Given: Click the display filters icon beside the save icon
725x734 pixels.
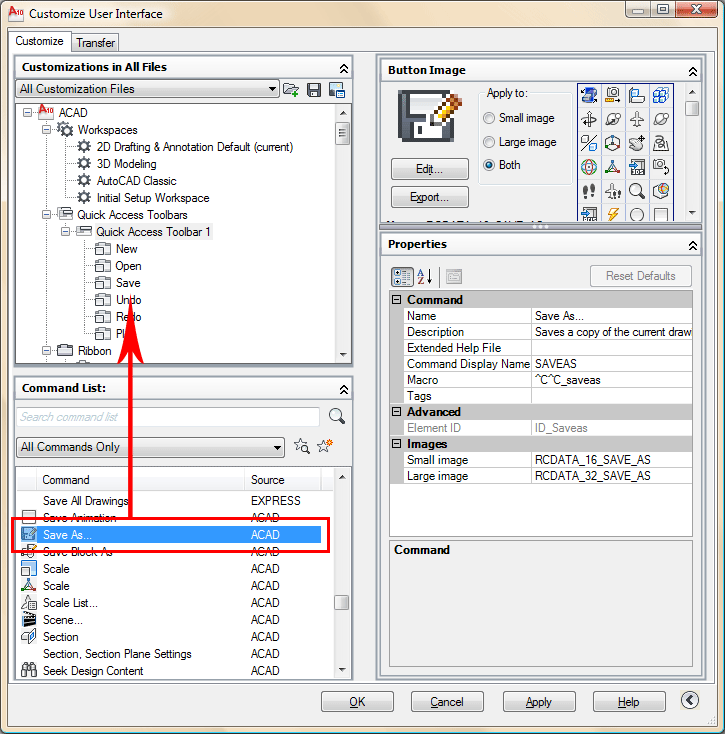Looking at the screenshot, I should click(337, 89).
